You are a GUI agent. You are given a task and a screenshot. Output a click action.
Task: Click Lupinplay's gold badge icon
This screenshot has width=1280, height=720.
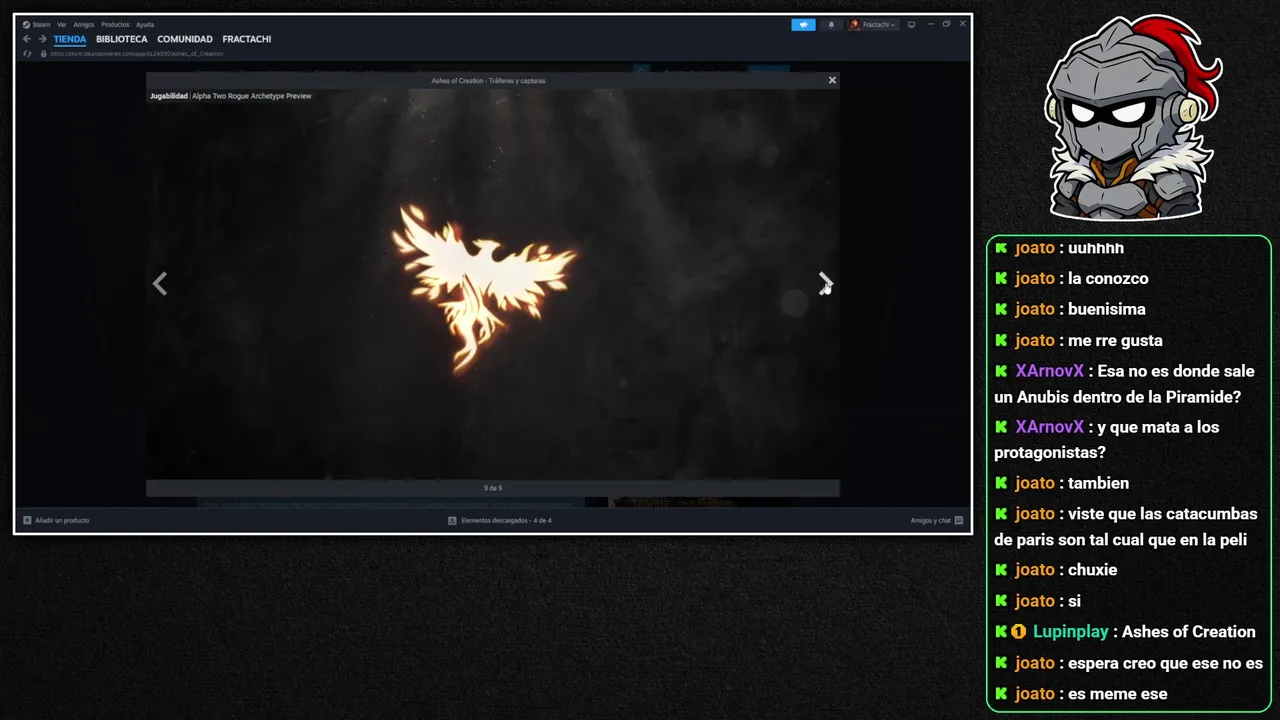pyautogui.click(x=1019, y=632)
